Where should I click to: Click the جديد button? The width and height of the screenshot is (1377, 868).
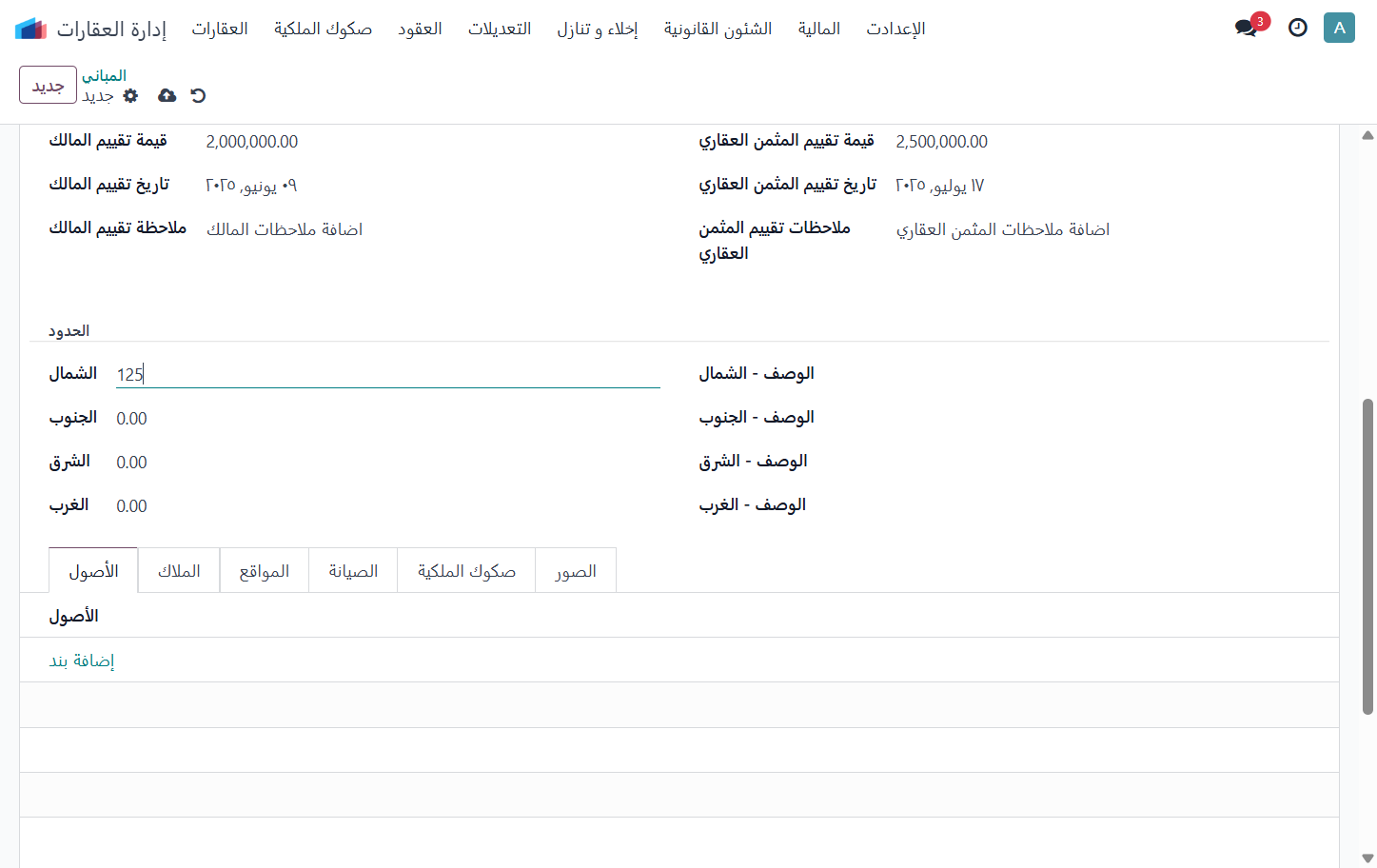(x=48, y=85)
